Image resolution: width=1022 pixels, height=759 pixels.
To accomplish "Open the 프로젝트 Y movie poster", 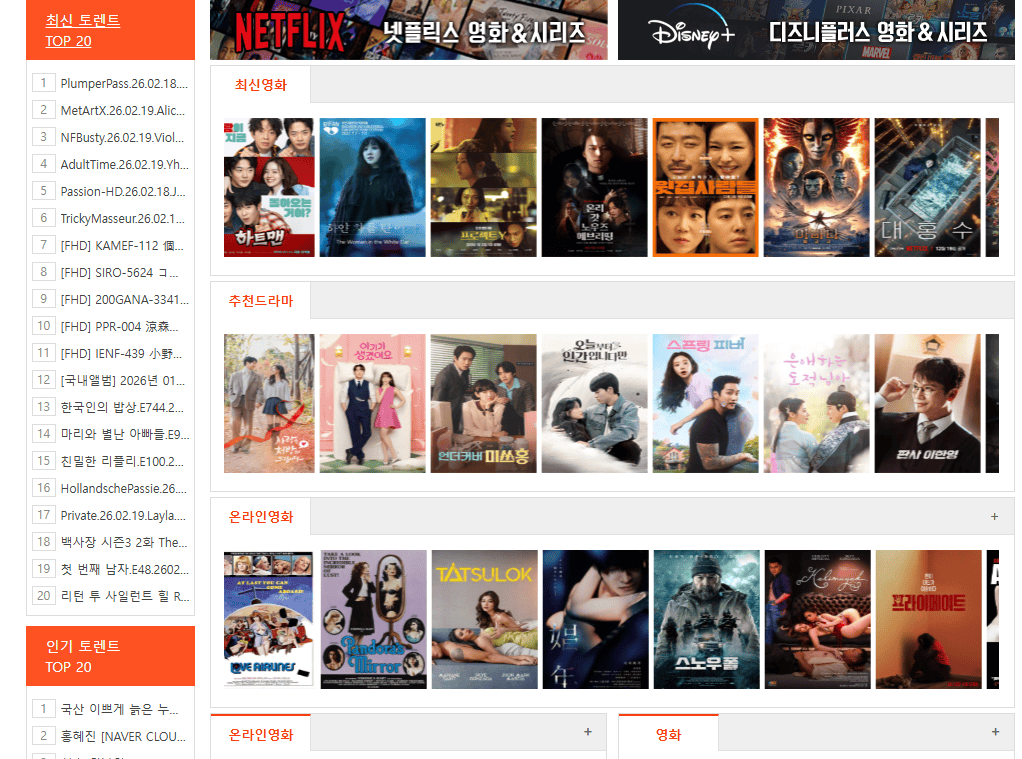I will pos(484,187).
